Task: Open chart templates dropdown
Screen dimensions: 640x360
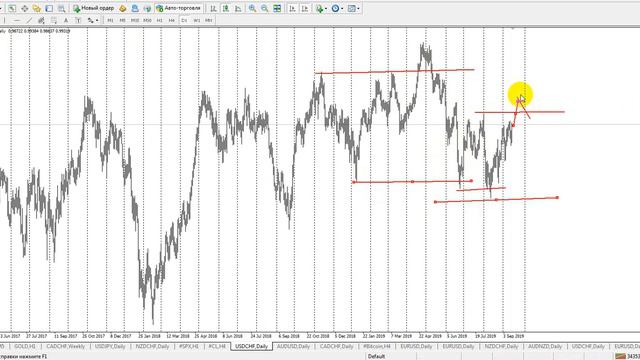Action: pyautogui.click(x=353, y=8)
